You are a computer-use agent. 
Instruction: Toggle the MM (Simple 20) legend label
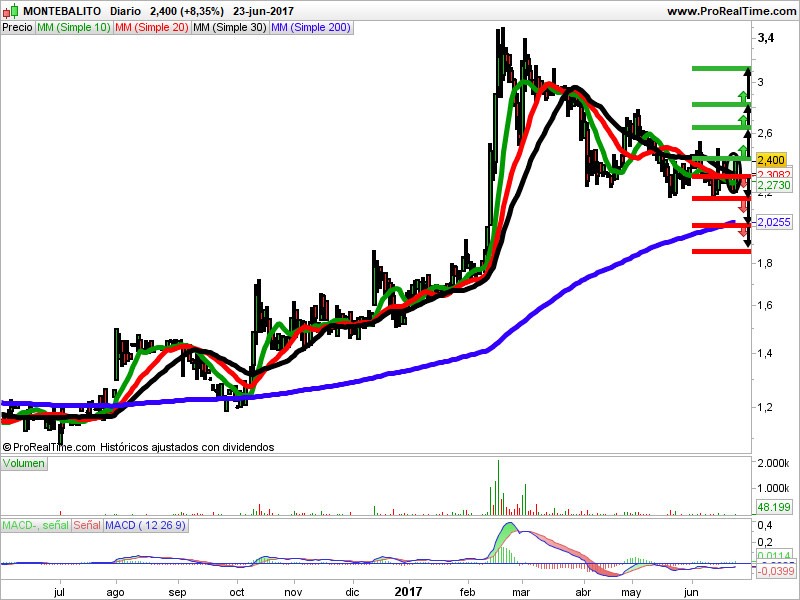coord(150,28)
